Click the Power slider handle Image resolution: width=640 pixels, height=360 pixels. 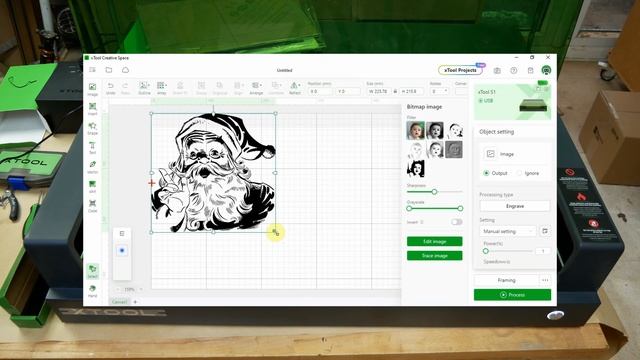click(486, 251)
